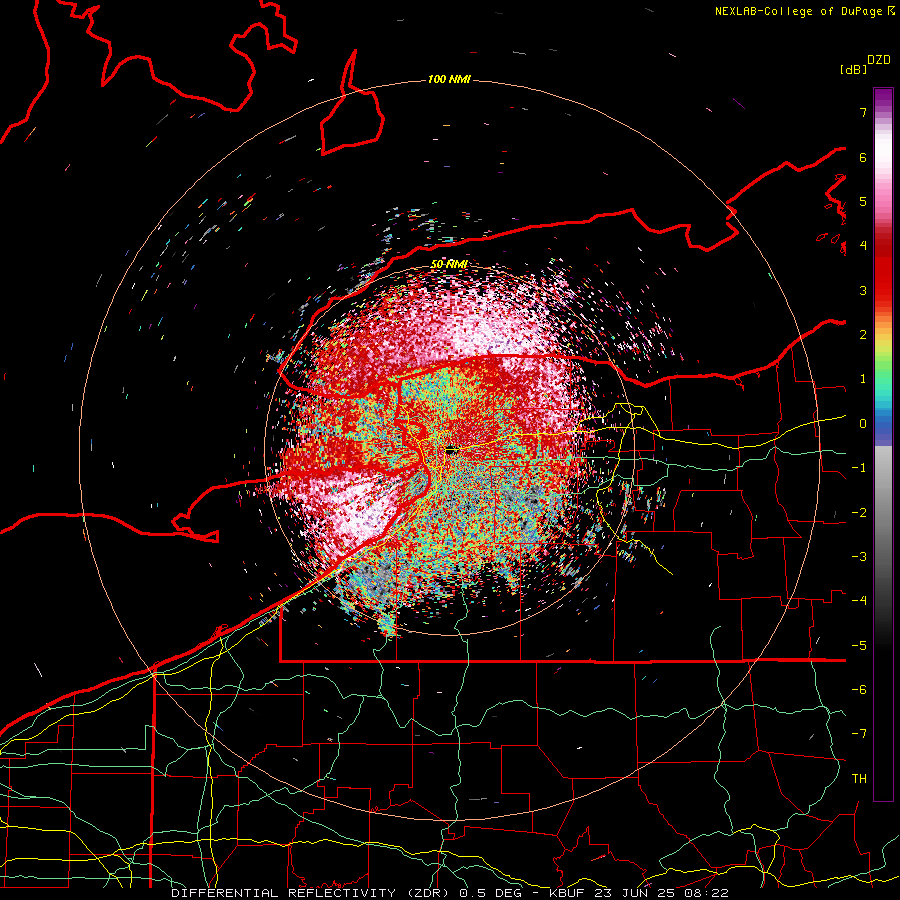
Task: Click the -7 dB tick label on the scale
Action: [x=859, y=734]
